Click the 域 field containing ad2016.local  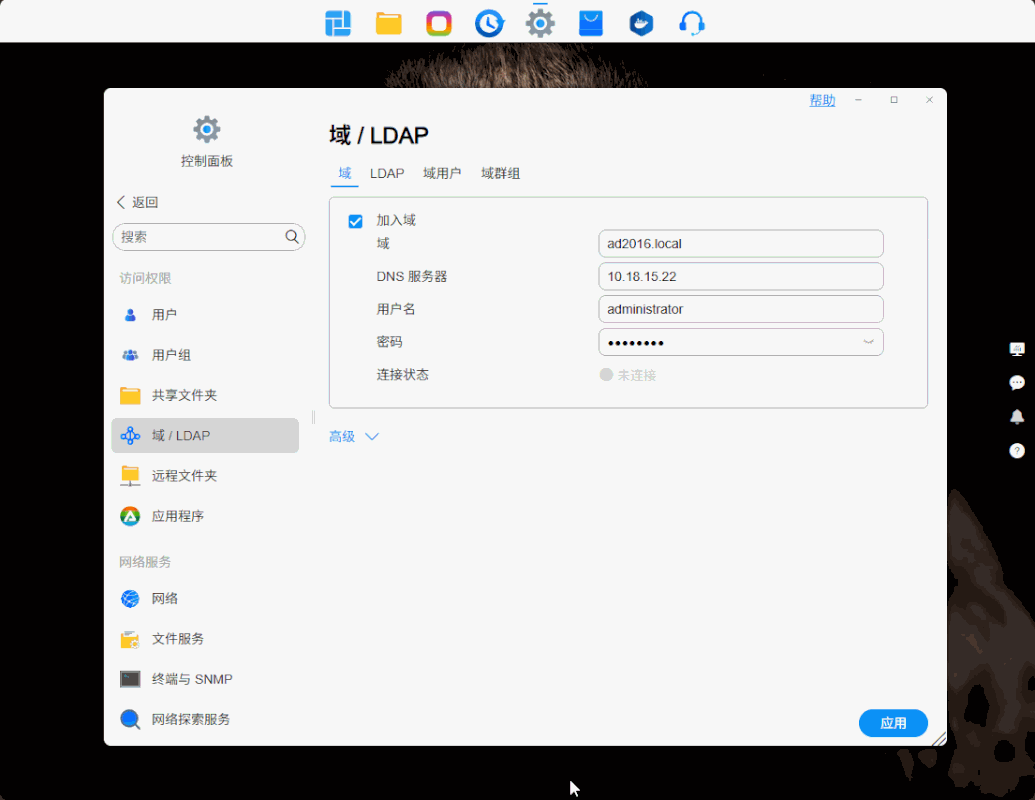pos(741,244)
